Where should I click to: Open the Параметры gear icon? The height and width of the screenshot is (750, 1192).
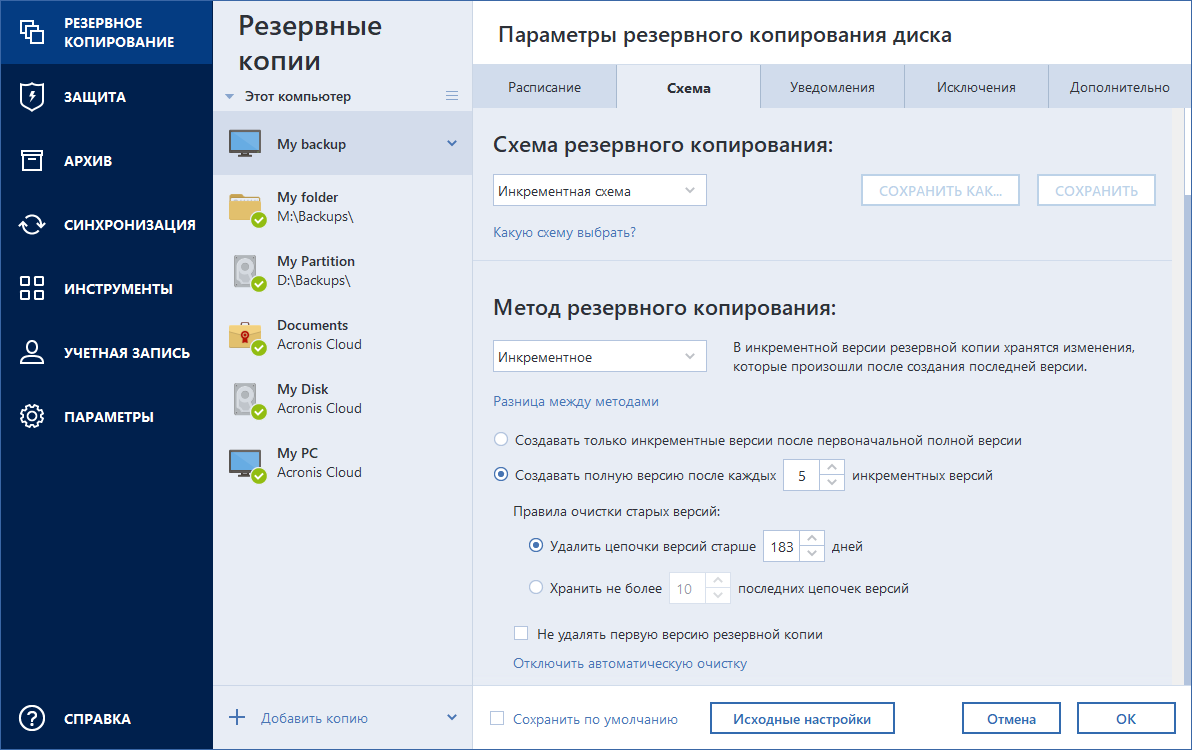coord(33,416)
